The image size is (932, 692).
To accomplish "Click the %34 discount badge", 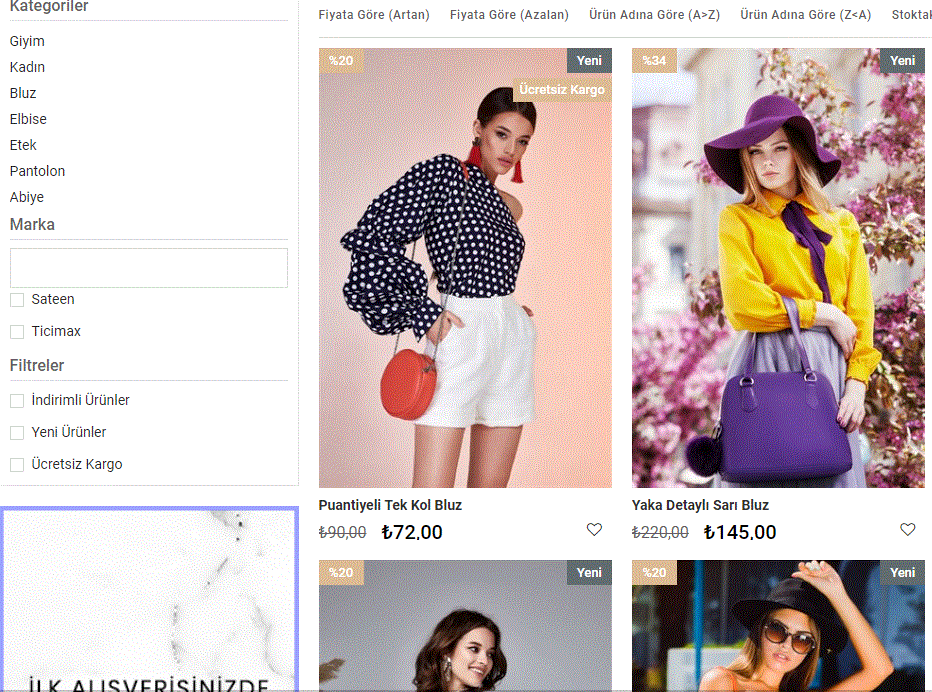I will [x=654, y=61].
